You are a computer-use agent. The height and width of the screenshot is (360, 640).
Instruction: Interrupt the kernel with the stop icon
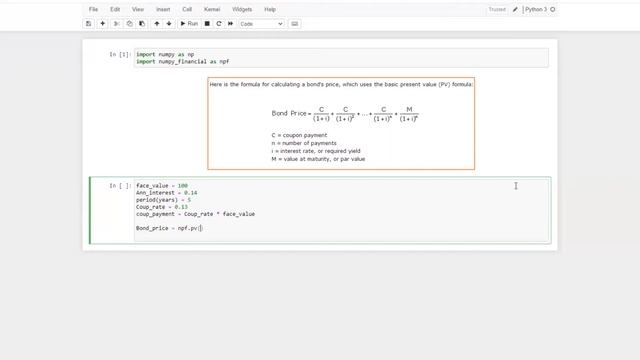point(207,24)
